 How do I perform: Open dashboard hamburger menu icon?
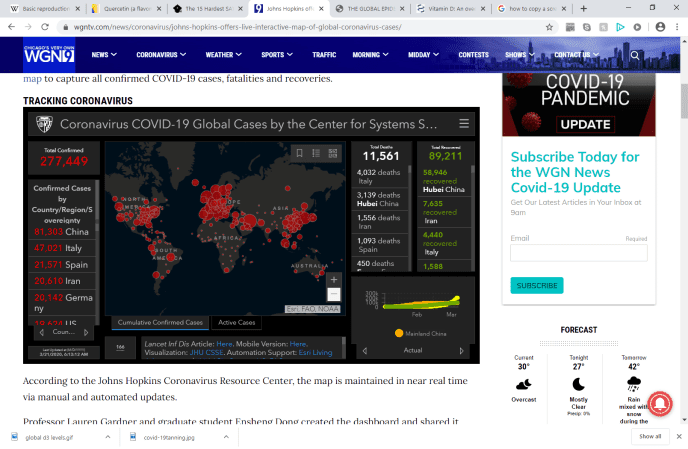(464, 124)
